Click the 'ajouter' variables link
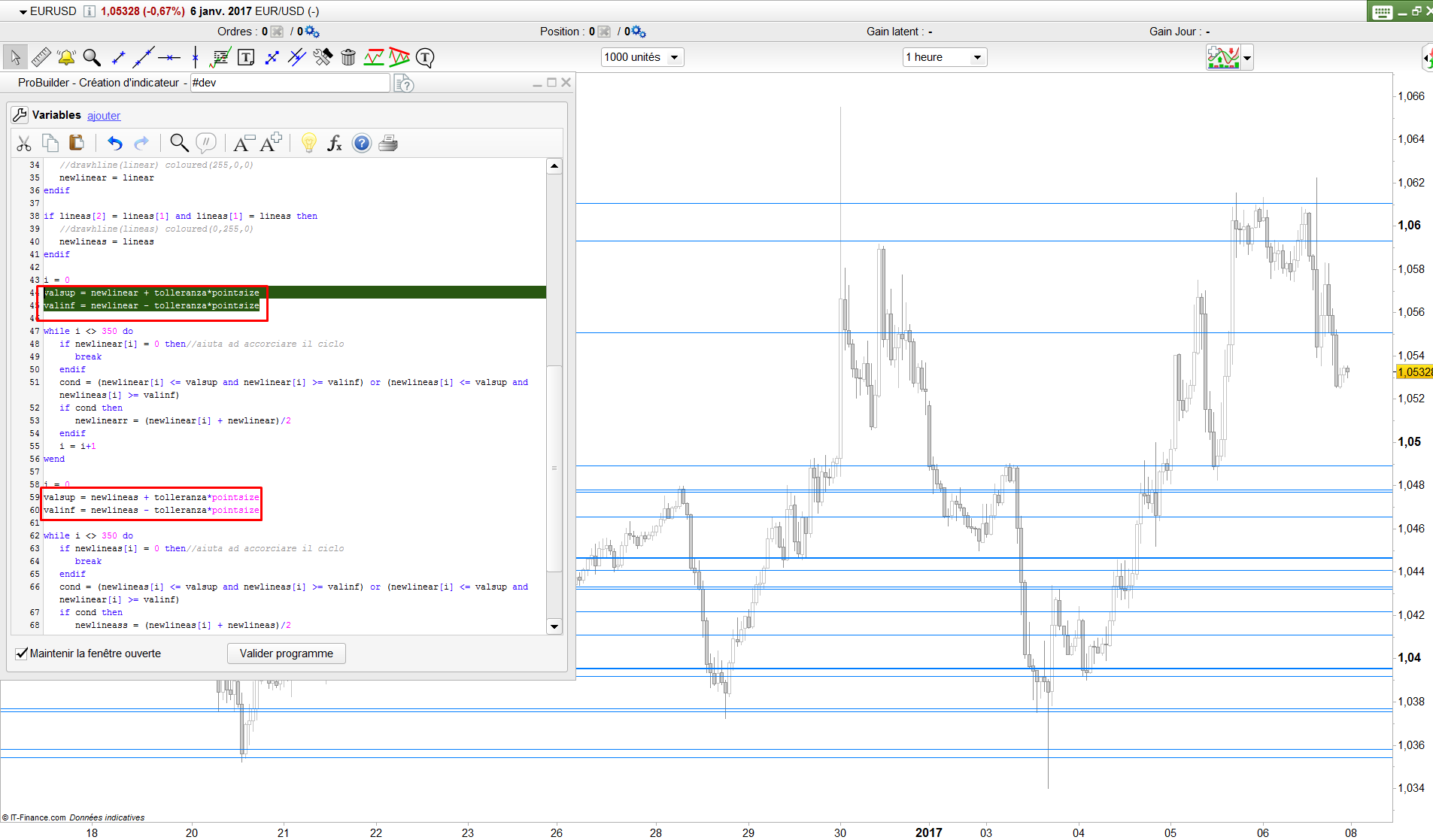Image resolution: width=1433 pixels, height=840 pixels. [104, 116]
